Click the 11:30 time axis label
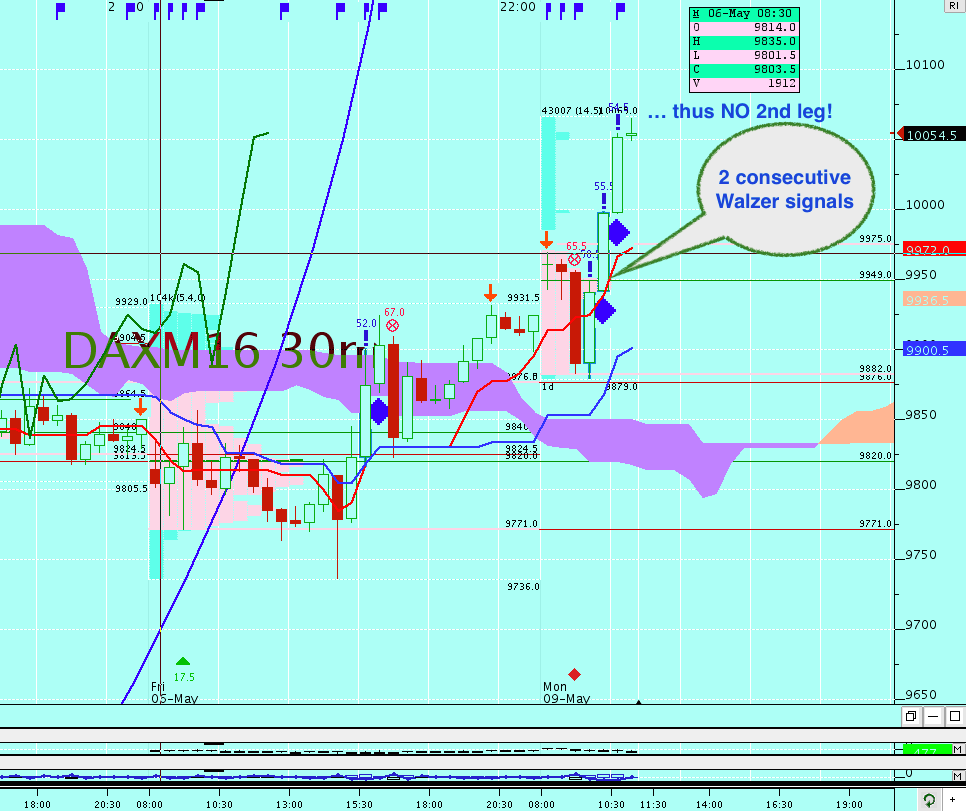966x811 pixels. (653, 804)
